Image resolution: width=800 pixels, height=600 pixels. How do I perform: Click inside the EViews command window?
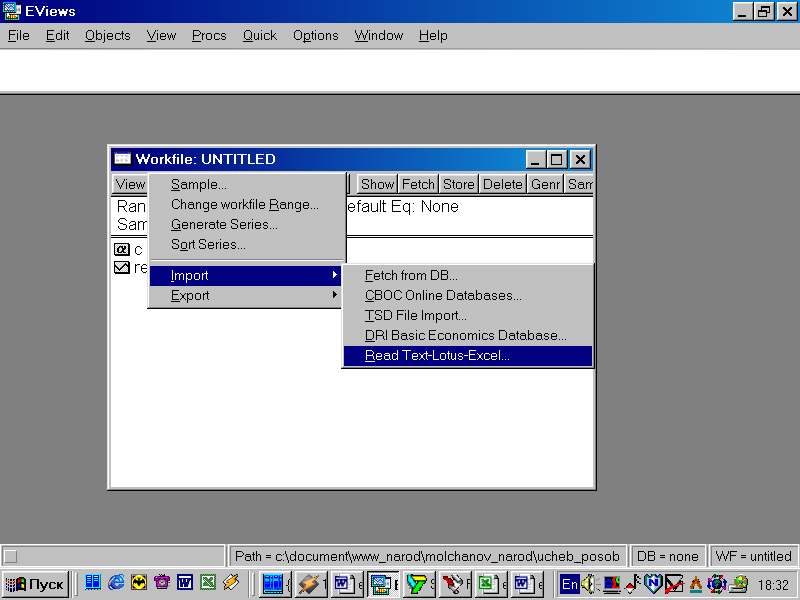pyautogui.click(x=400, y=70)
